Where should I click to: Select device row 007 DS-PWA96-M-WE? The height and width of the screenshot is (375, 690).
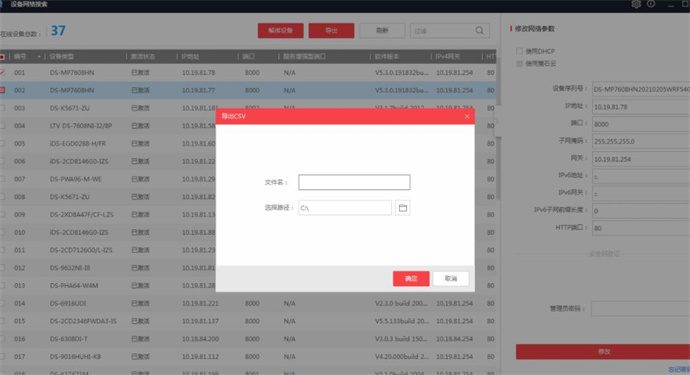(108, 179)
